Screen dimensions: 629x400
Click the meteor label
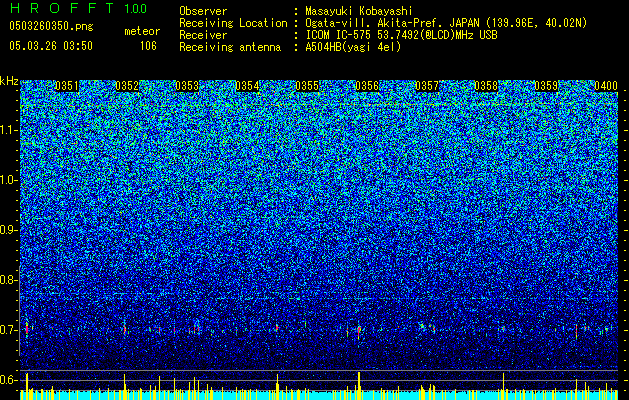142,31
